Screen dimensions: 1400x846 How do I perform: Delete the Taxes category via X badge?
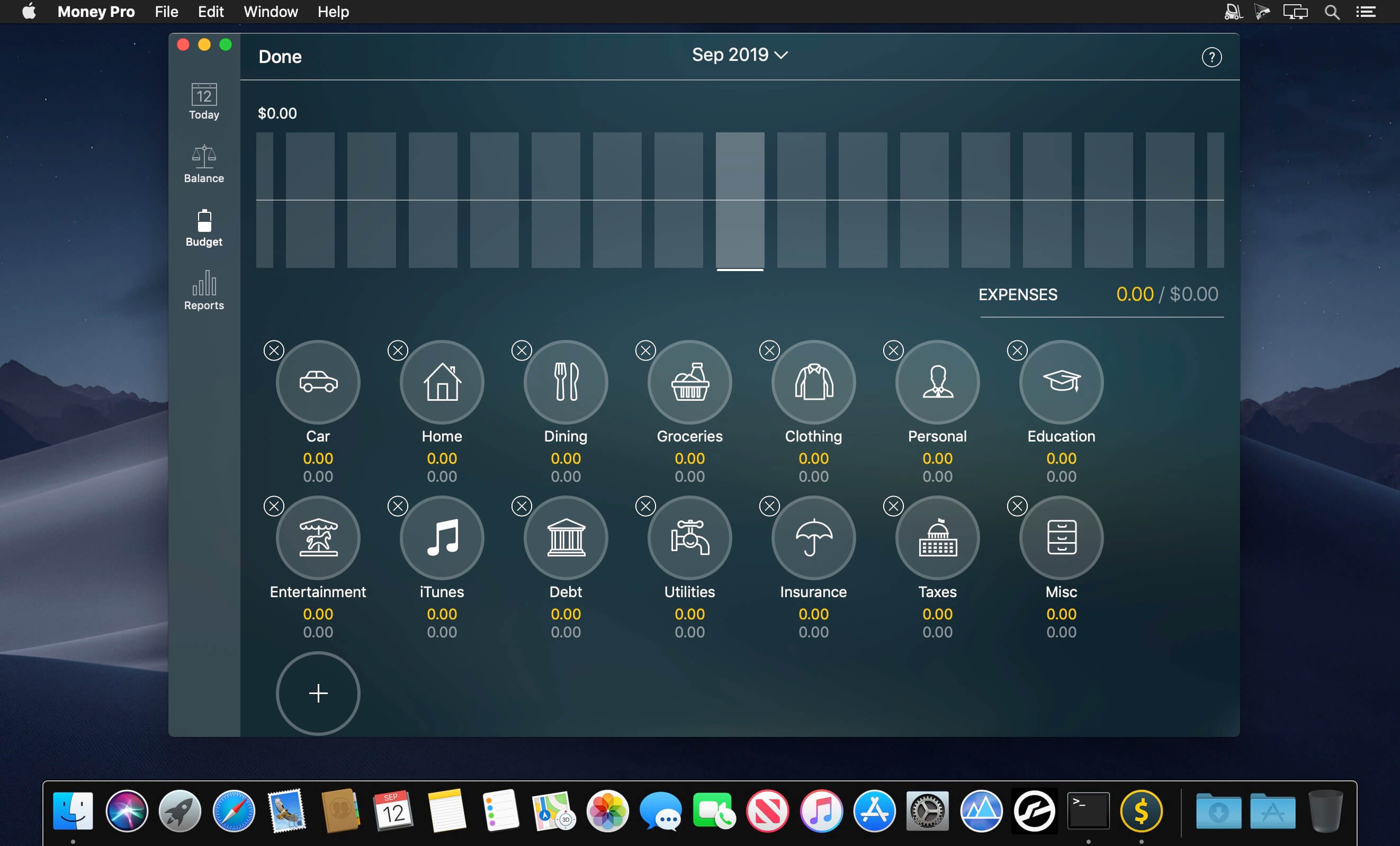[x=893, y=506]
